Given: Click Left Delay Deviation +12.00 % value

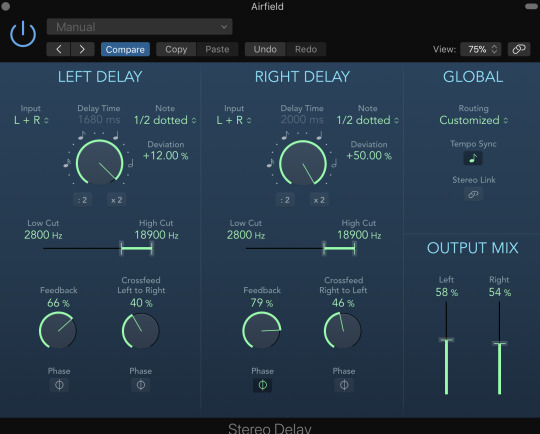Looking at the screenshot, I should pos(166,156).
